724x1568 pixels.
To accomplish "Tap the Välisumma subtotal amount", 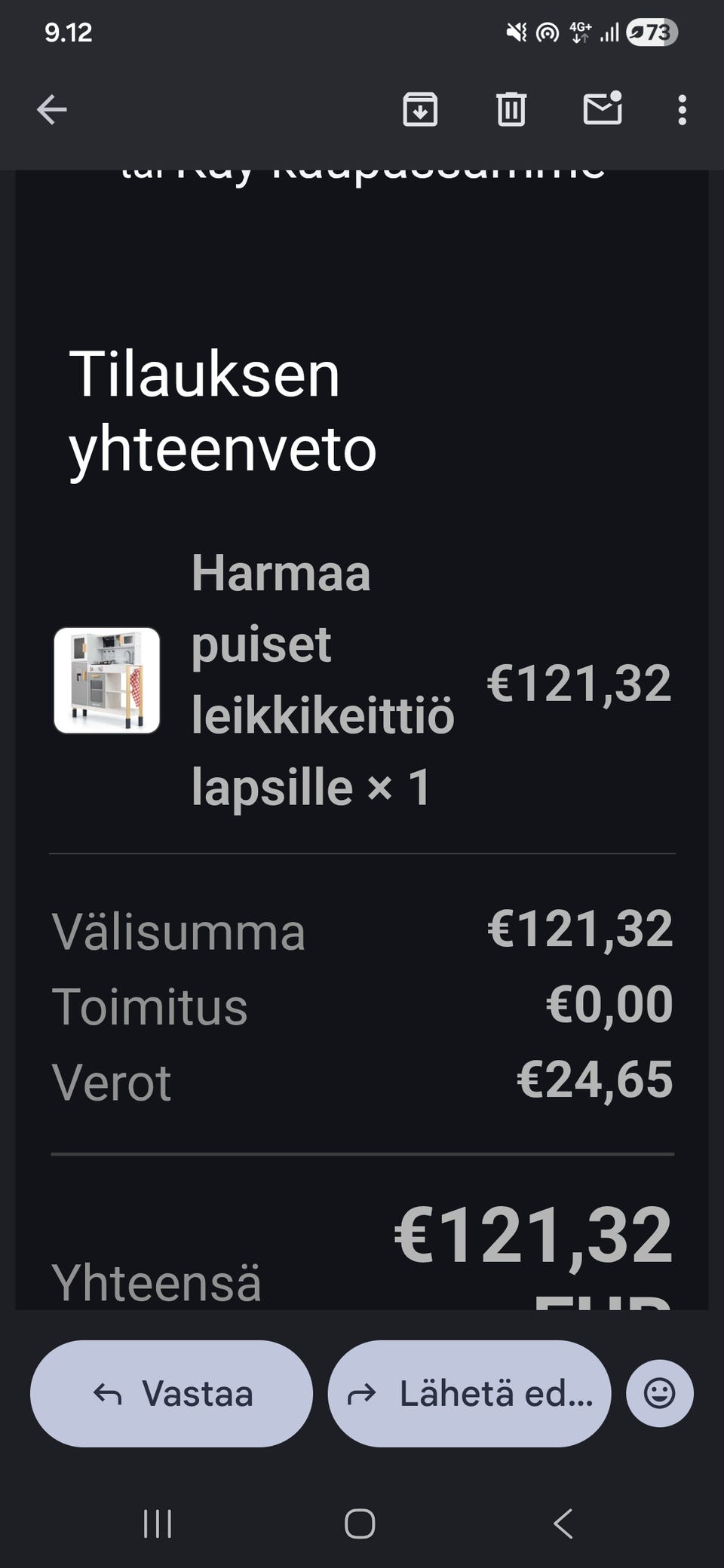I will (579, 929).
